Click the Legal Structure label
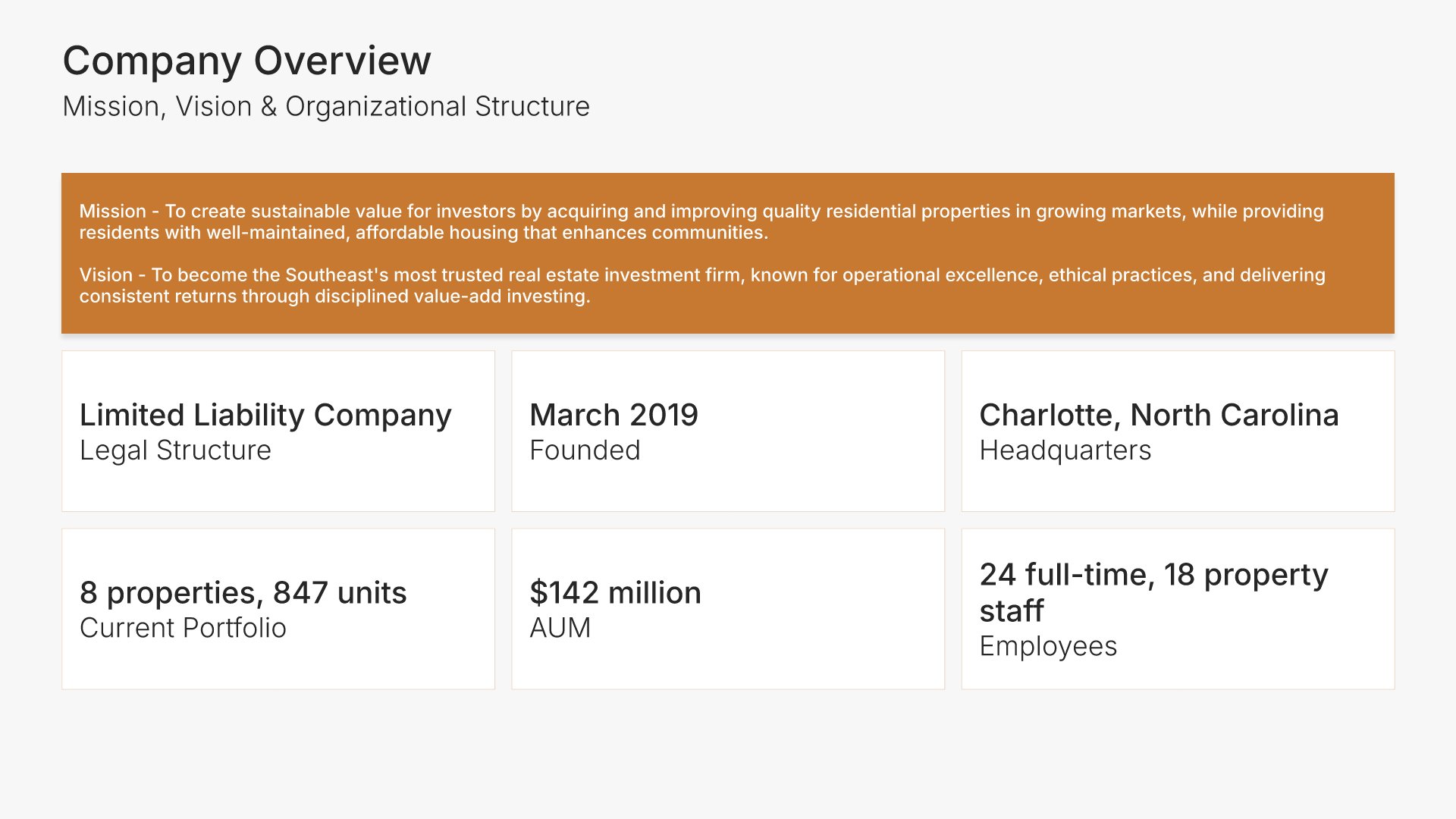This screenshot has width=1456, height=819. (175, 450)
